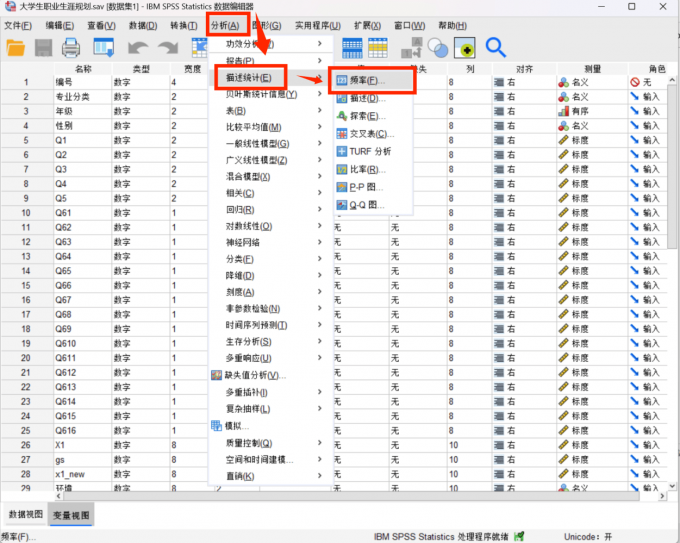Open the 生存分析(S) submenu
Viewport: 680px width, 543px height.
click(x=271, y=342)
